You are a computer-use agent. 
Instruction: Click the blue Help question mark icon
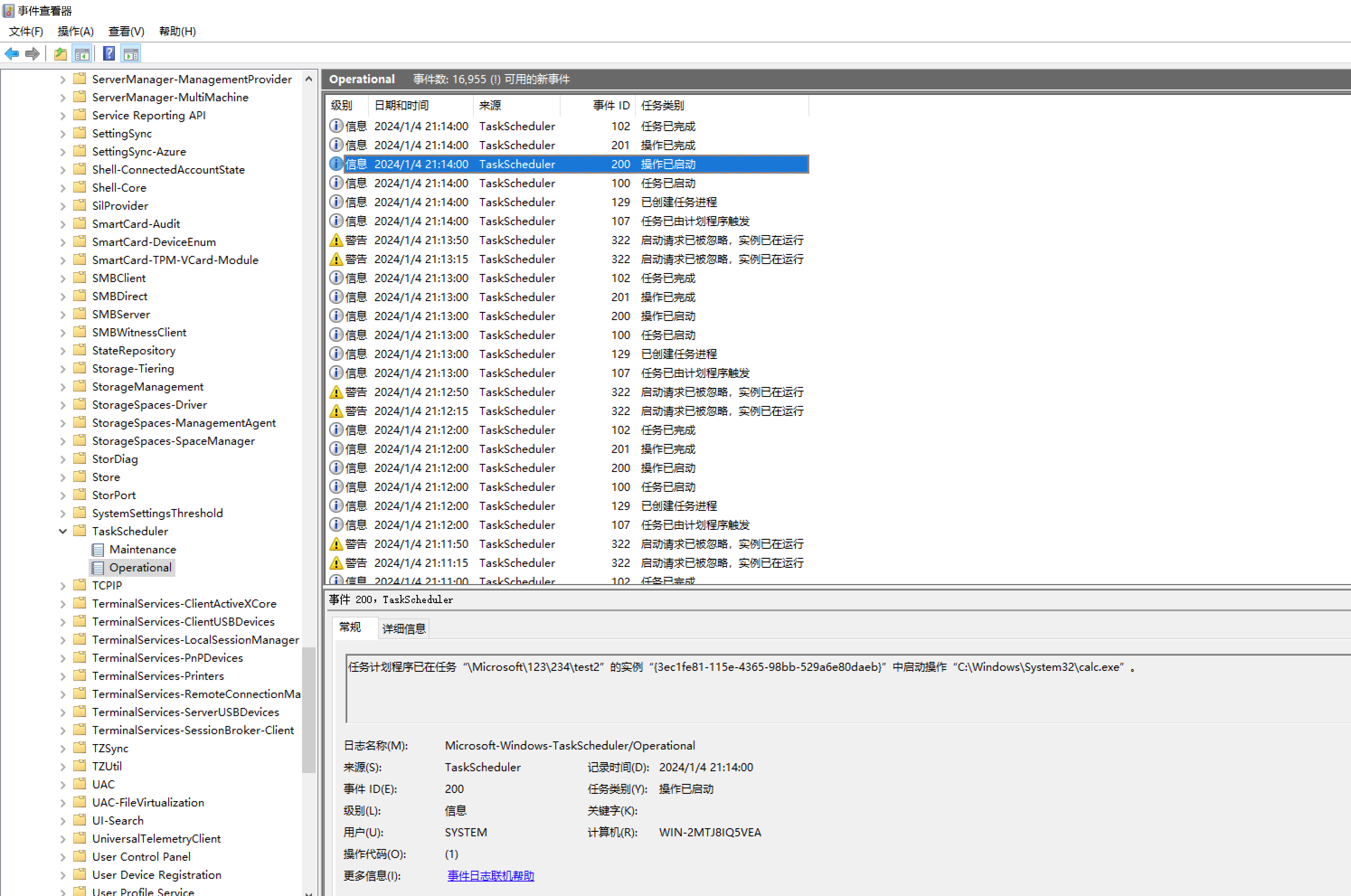[109, 54]
